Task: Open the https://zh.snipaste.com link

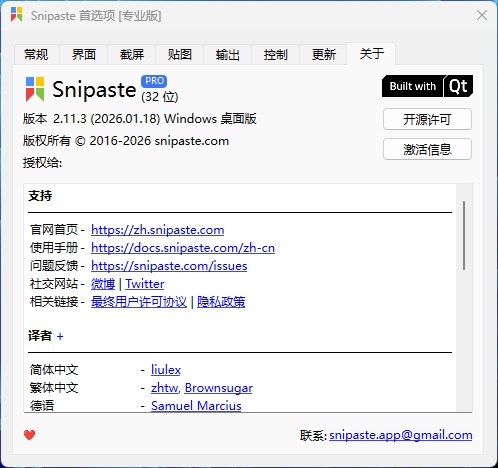Action: pos(157,230)
